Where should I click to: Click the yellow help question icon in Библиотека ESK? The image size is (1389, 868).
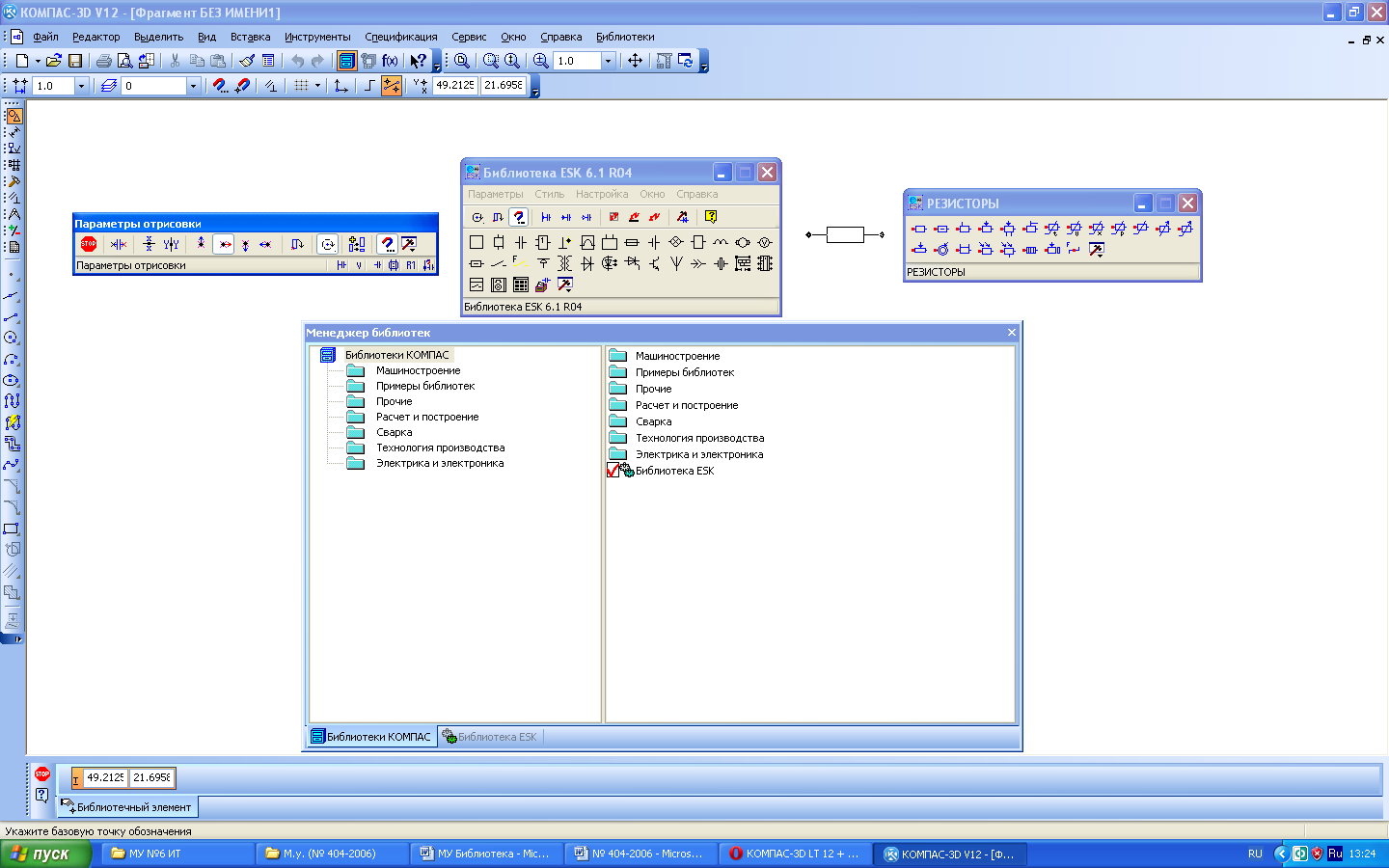(711, 217)
